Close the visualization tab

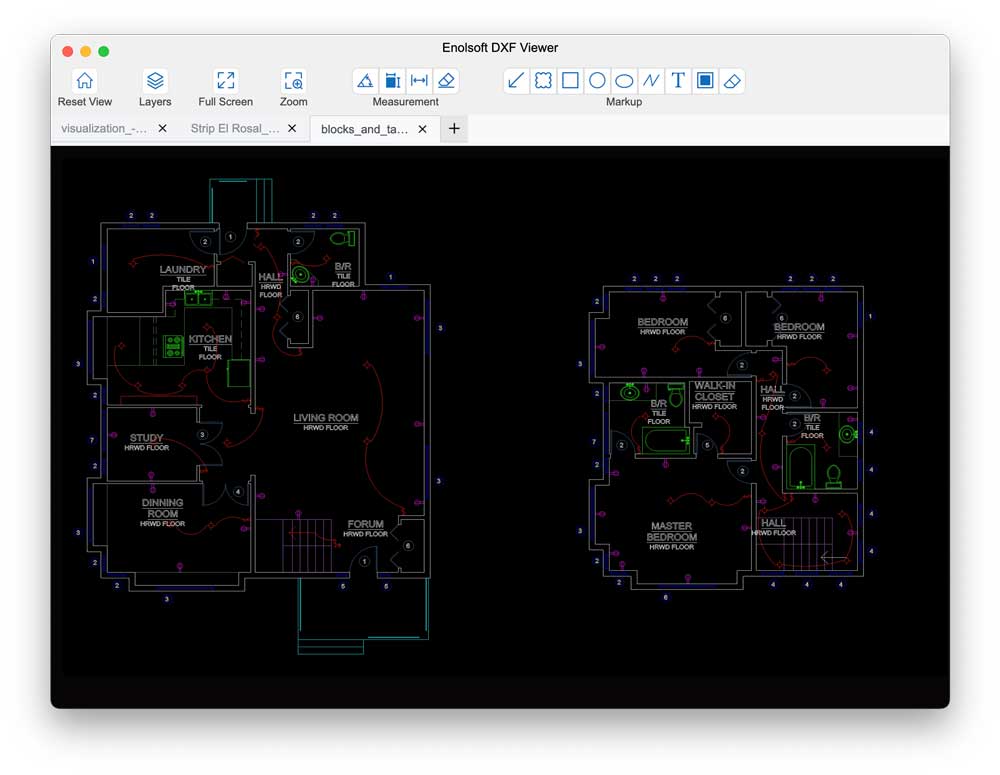(x=163, y=129)
